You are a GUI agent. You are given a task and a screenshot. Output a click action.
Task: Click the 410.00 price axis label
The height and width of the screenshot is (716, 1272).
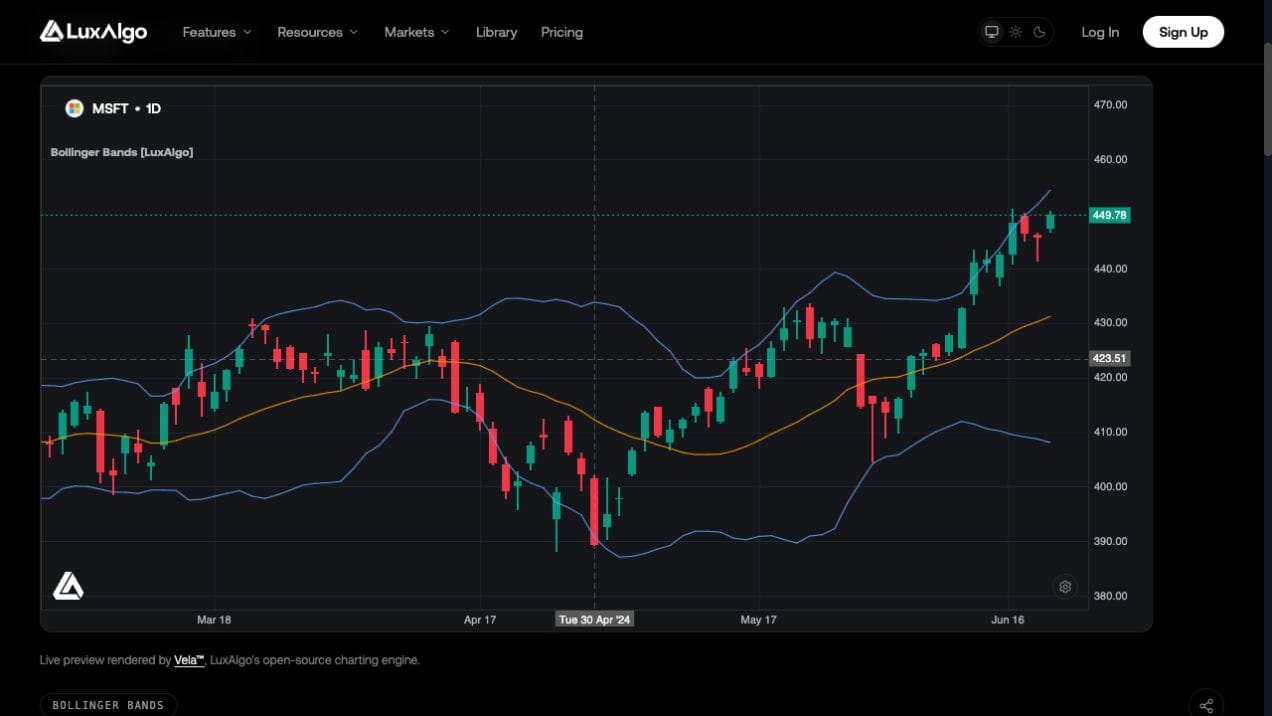(x=1110, y=432)
